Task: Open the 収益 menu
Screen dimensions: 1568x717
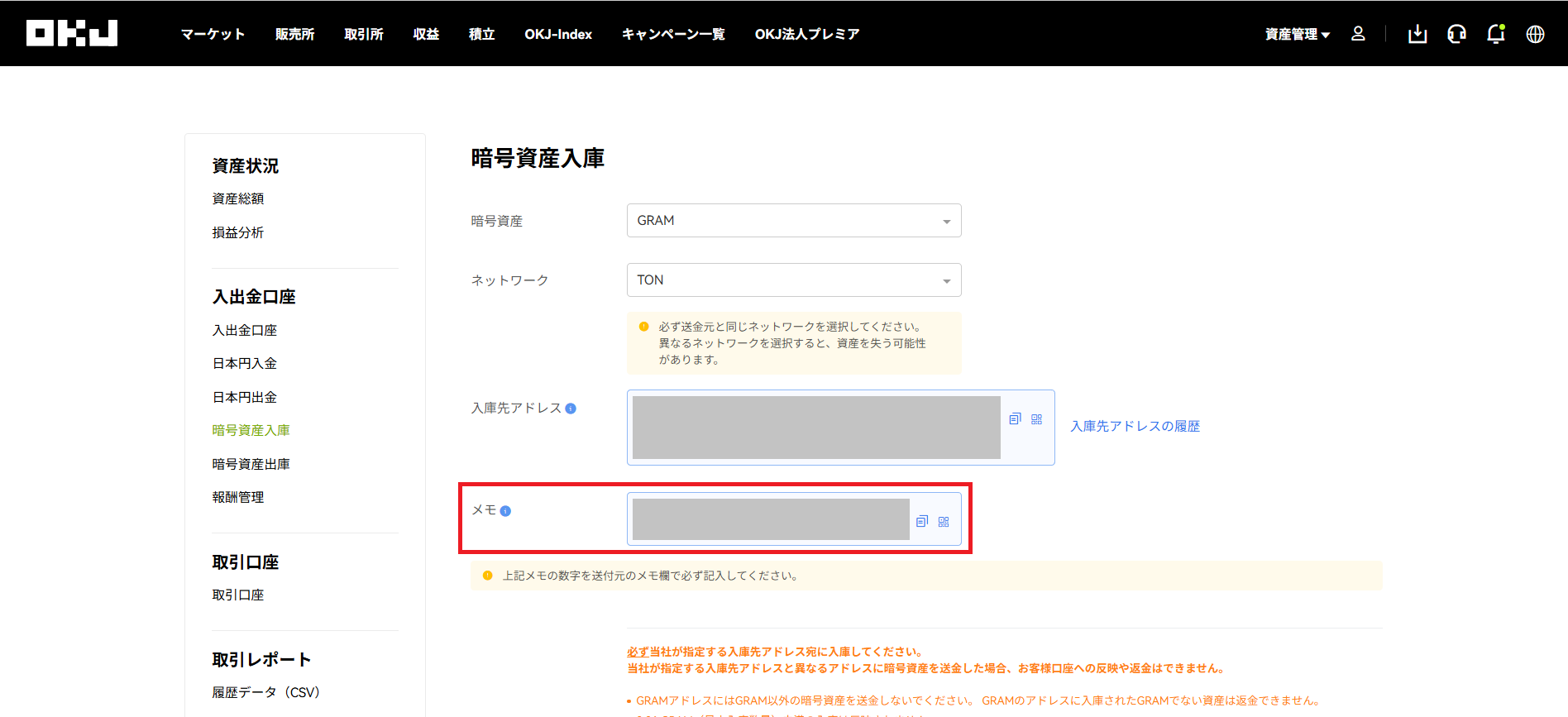Action: (426, 34)
